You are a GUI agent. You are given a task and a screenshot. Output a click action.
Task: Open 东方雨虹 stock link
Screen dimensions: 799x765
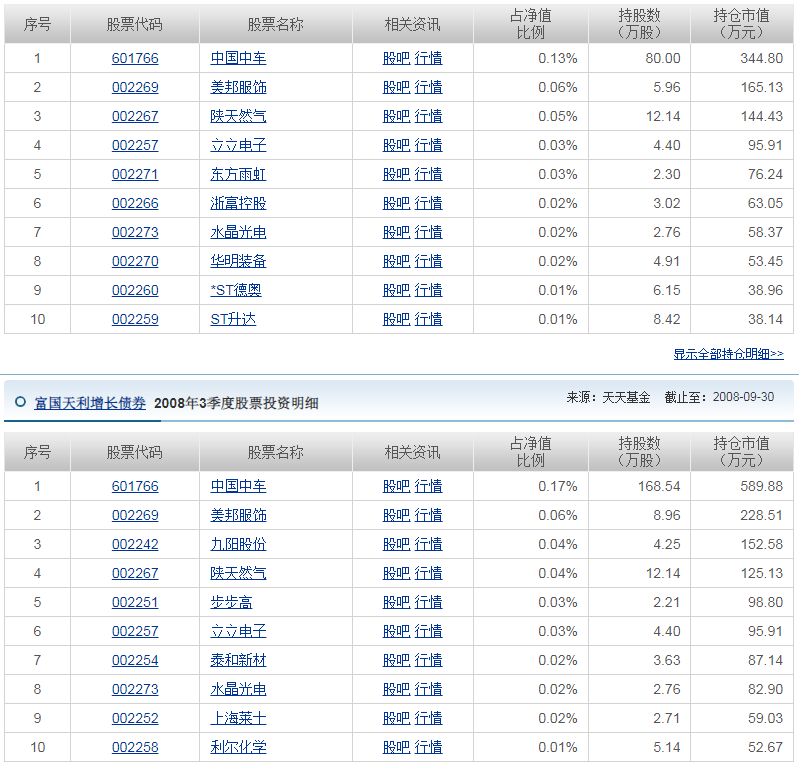point(238,174)
